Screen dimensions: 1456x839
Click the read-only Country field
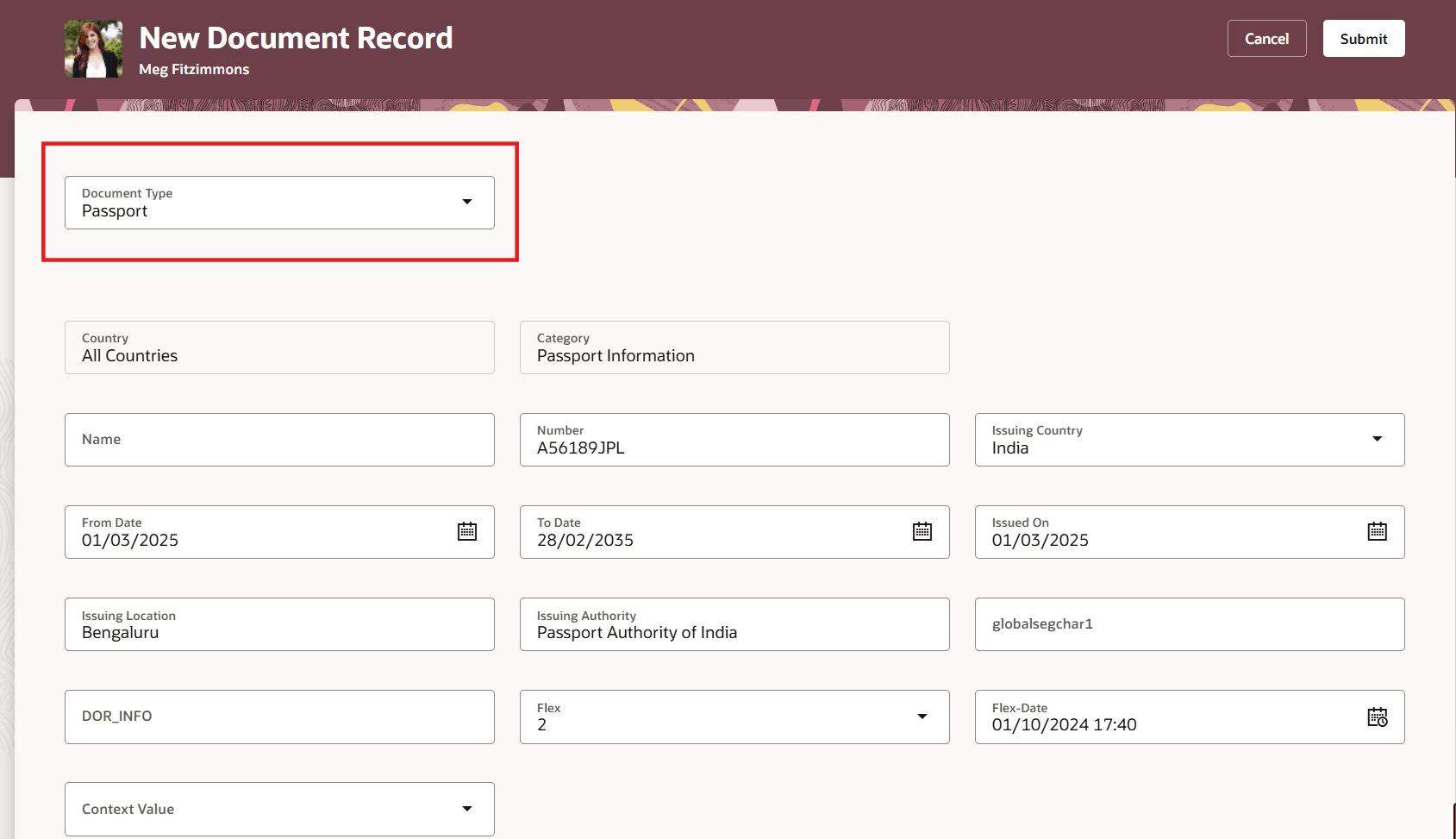(279, 347)
